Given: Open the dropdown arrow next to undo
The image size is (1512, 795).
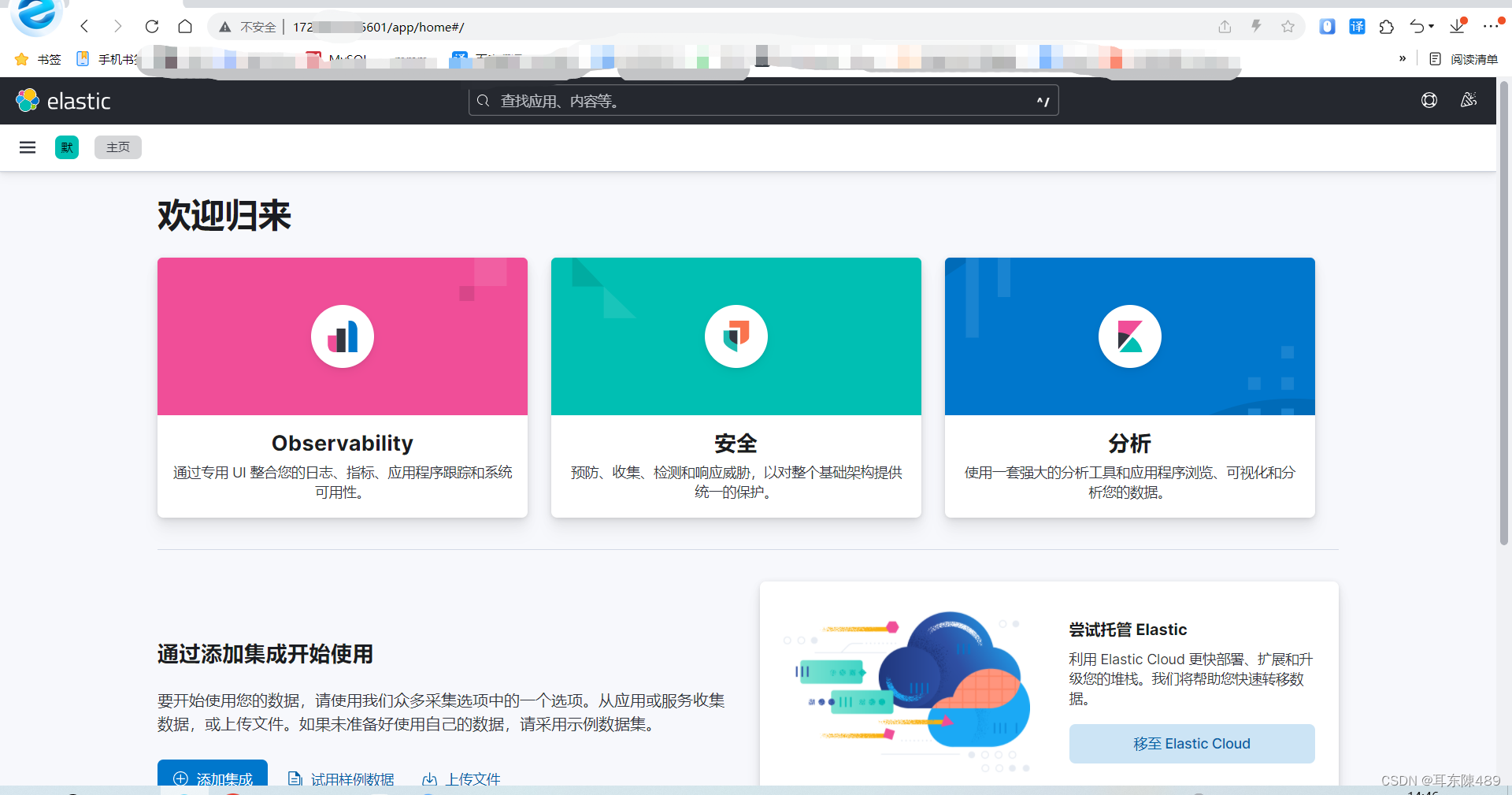Looking at the screenshot, I should [1432, 26].
